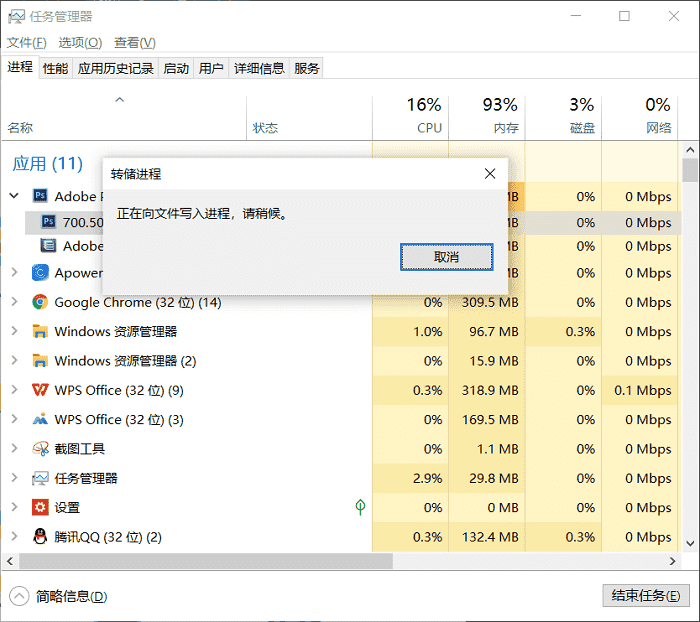Switch to the 启动 tab
The image size is (700, 622).
[x=176, y=68]
